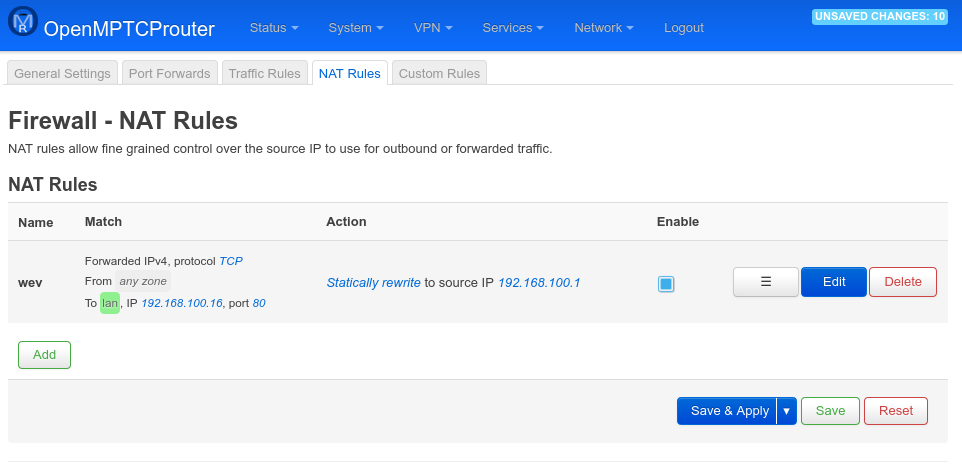Add a new NAT rule
Image resolution: width=962 pixels, height=472 pixels.
tap(44, 355)
